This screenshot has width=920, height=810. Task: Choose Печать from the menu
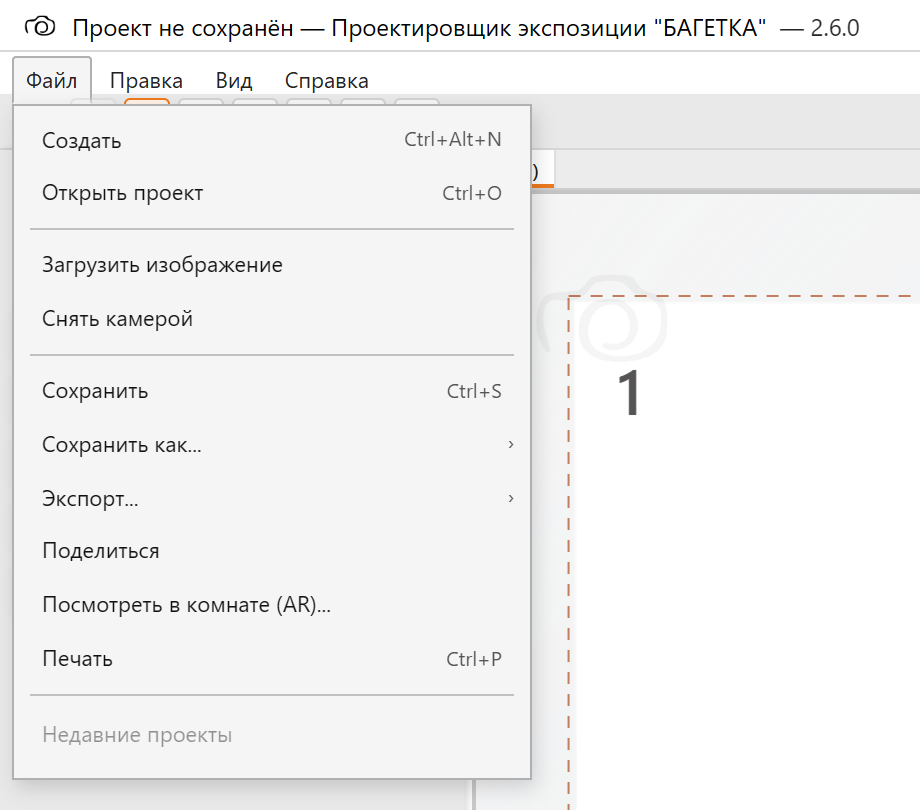(272, 659)
